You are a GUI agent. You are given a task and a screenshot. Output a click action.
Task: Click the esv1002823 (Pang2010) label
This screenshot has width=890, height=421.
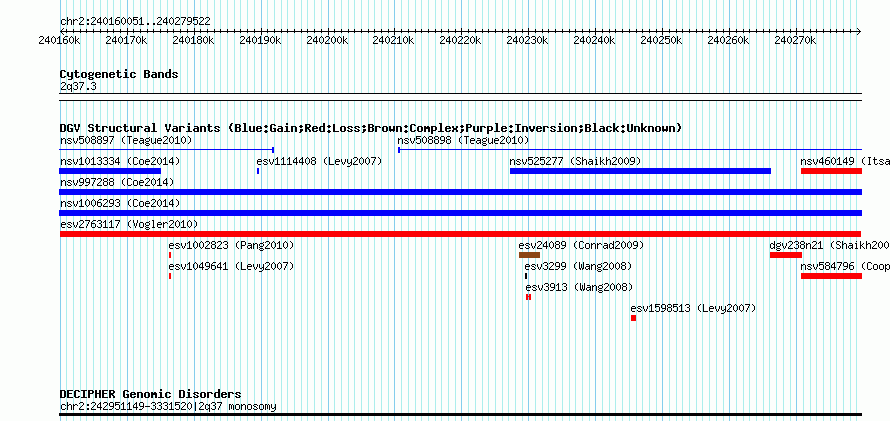[232, 245]
